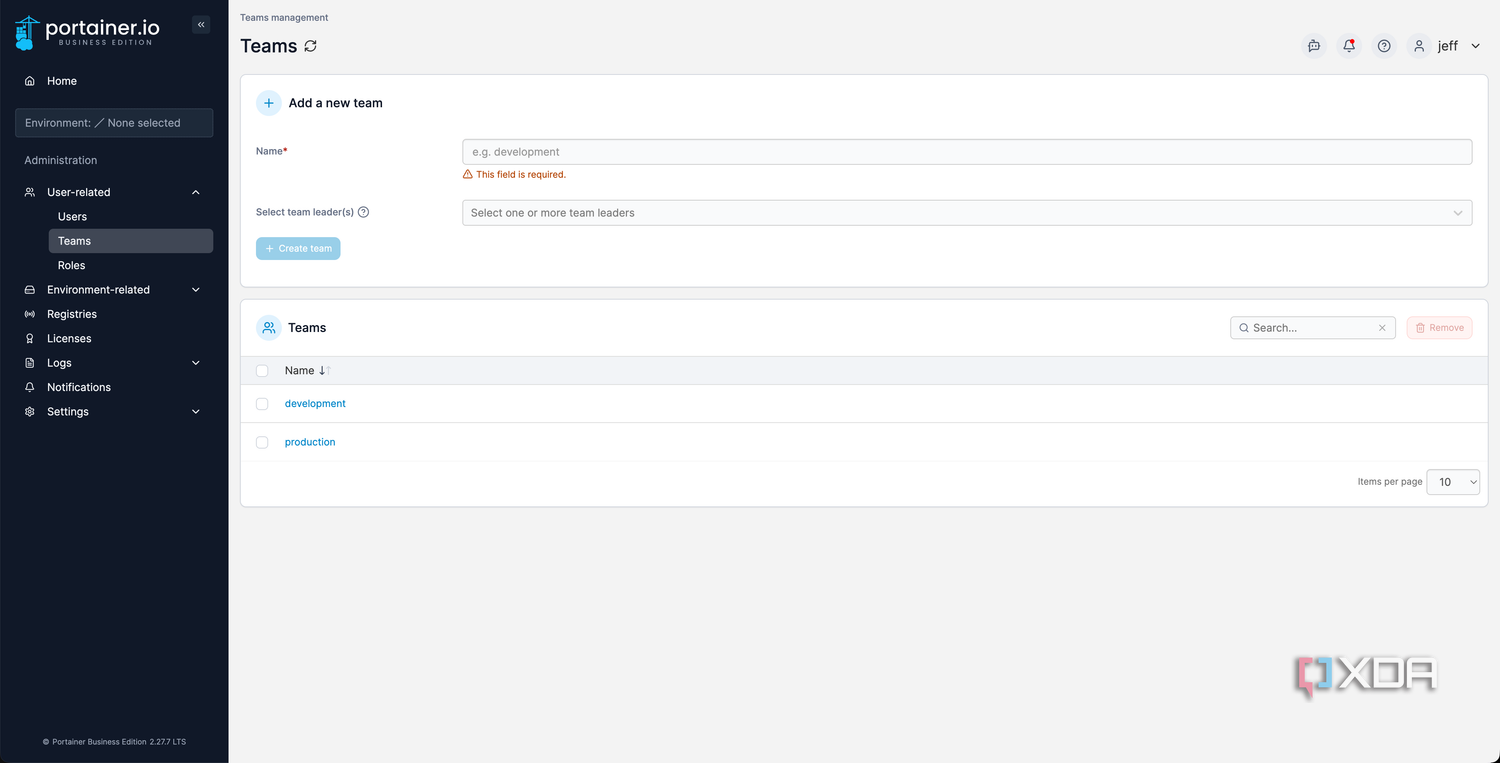Tick the select-all checkbox in table header
The width and height of the screenshot is (1500, 763).
click(262, 371)
